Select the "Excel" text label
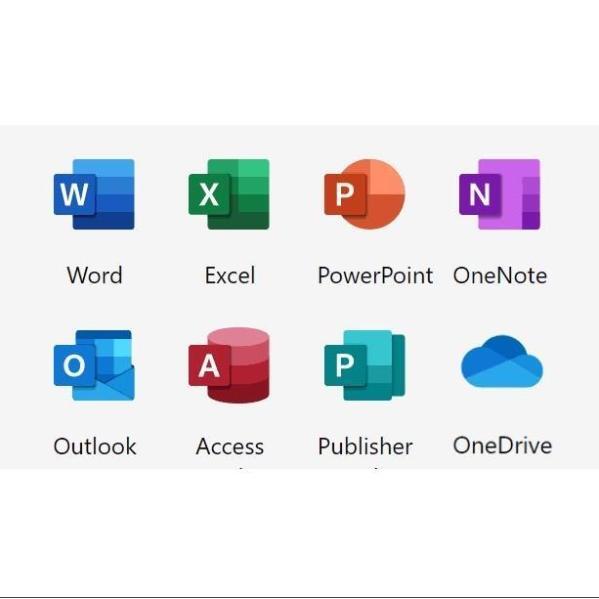Viewport: 599px width, 599px height. click(230, 275)
